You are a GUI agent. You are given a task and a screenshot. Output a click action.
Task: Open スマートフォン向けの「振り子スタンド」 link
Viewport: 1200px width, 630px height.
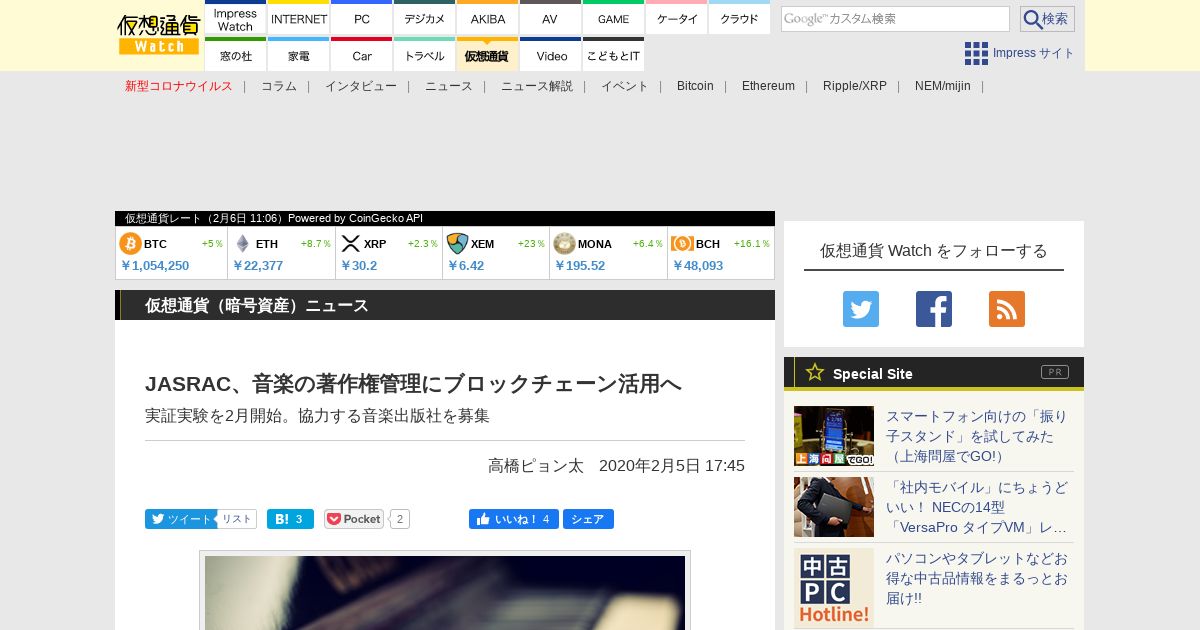(x=977, y=436)
